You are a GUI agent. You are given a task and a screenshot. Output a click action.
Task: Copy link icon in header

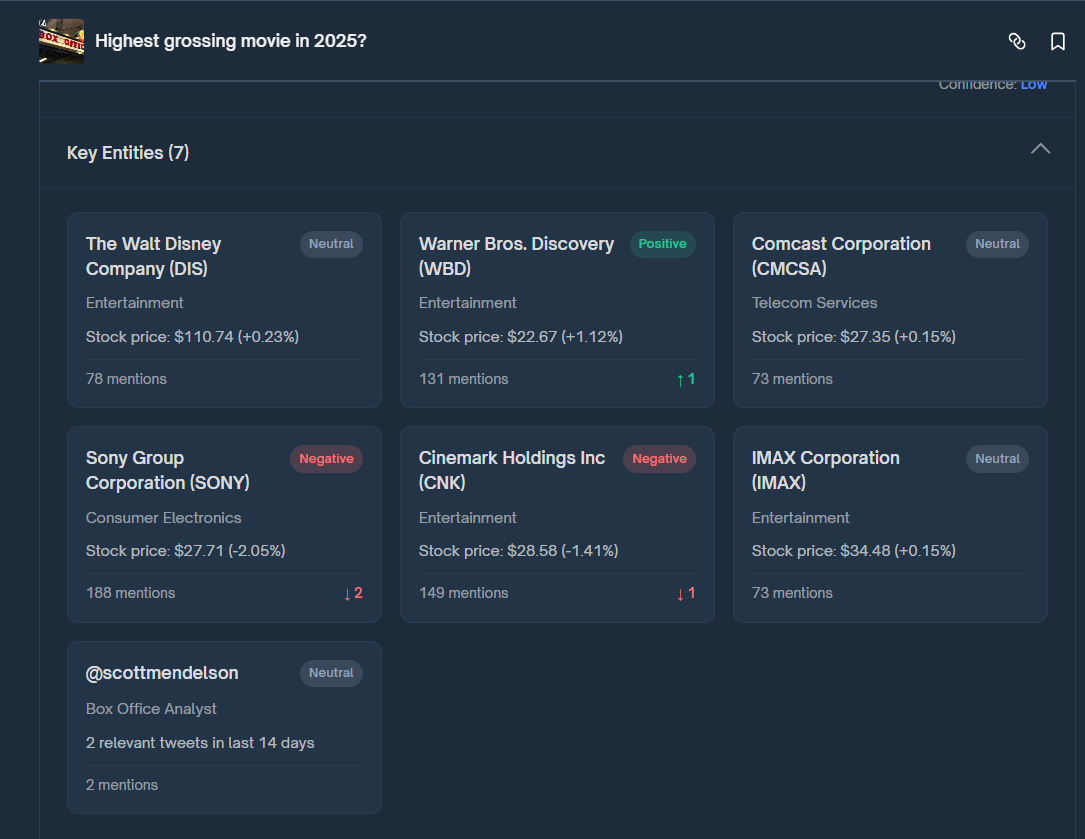1016,42
